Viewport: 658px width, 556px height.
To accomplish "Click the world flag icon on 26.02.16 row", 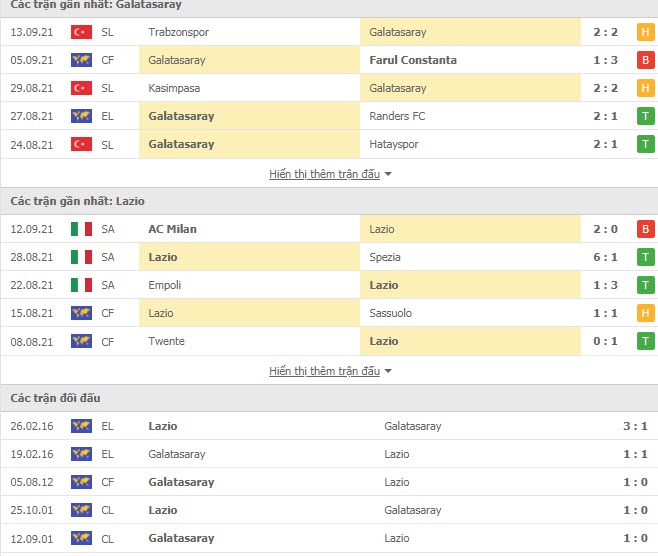I will [81, 426].
